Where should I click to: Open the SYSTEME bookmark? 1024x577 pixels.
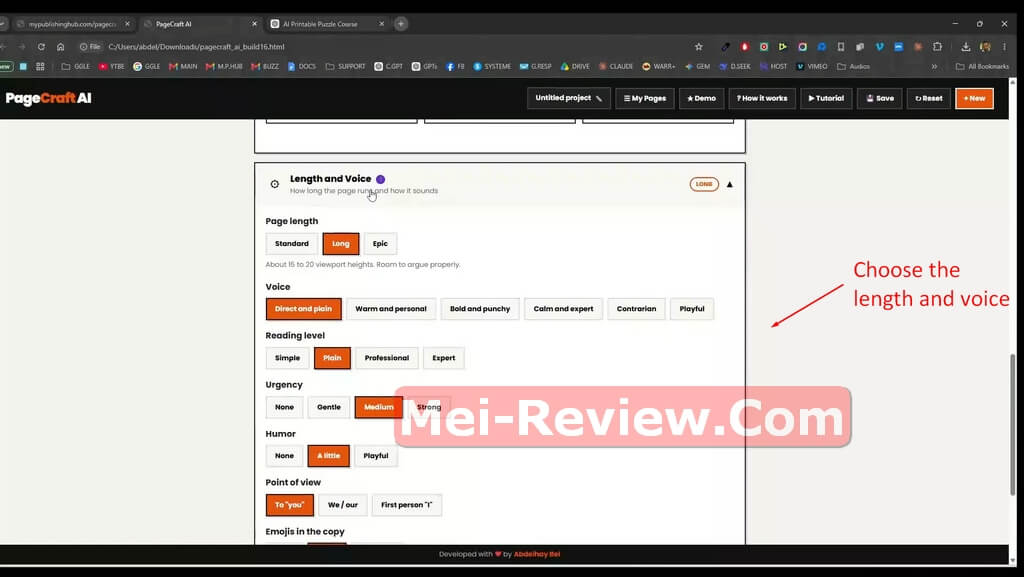[492, 67]
